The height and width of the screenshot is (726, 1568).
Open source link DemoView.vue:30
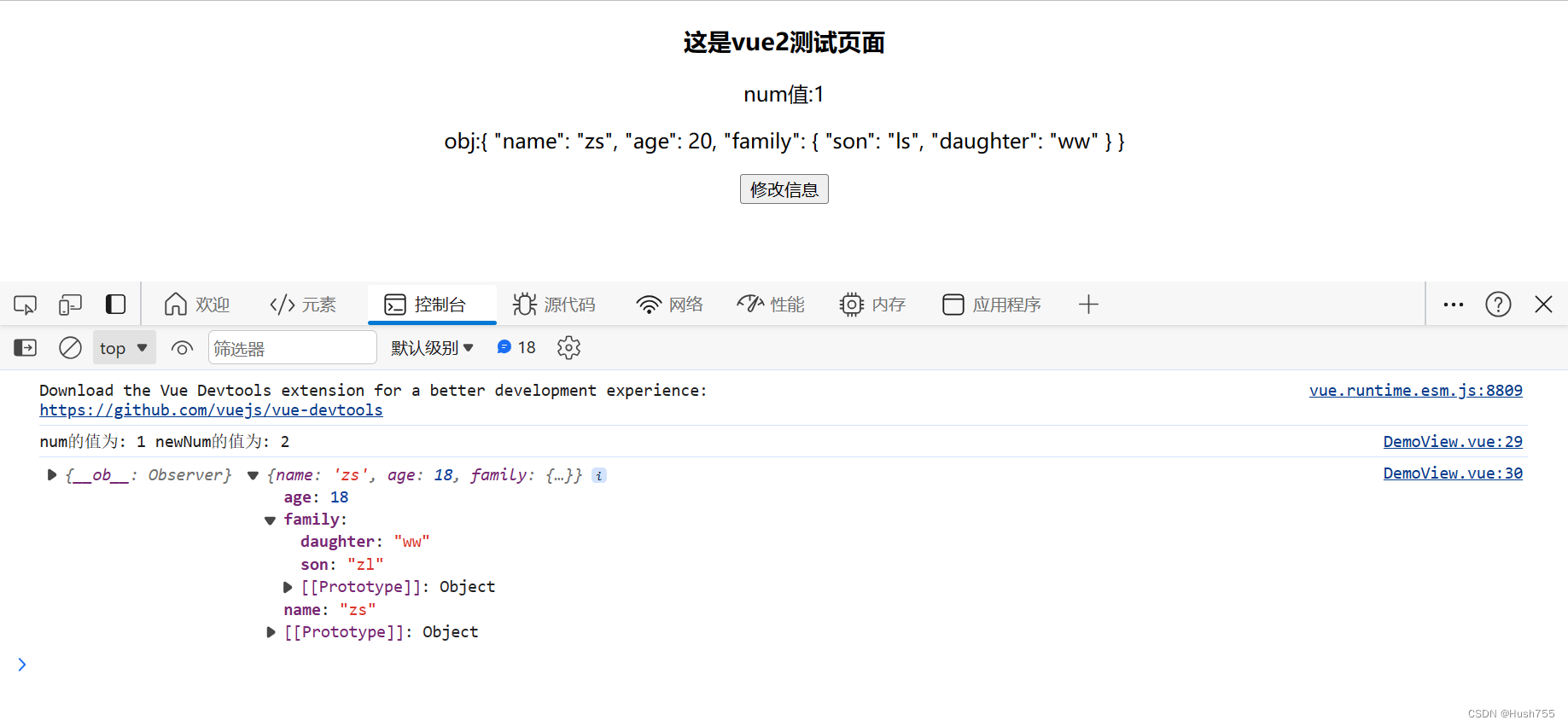tap(1453, 473)
